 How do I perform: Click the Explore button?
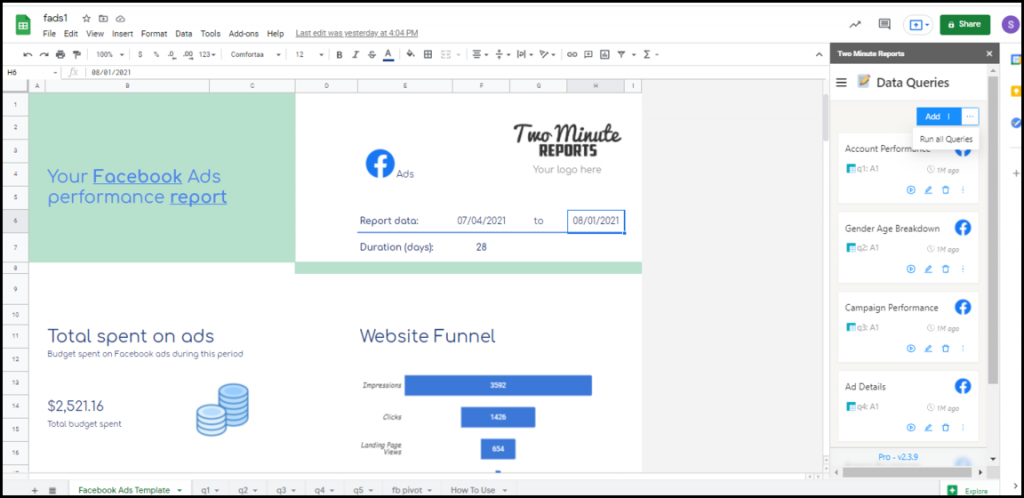click(x=968, y=490)
